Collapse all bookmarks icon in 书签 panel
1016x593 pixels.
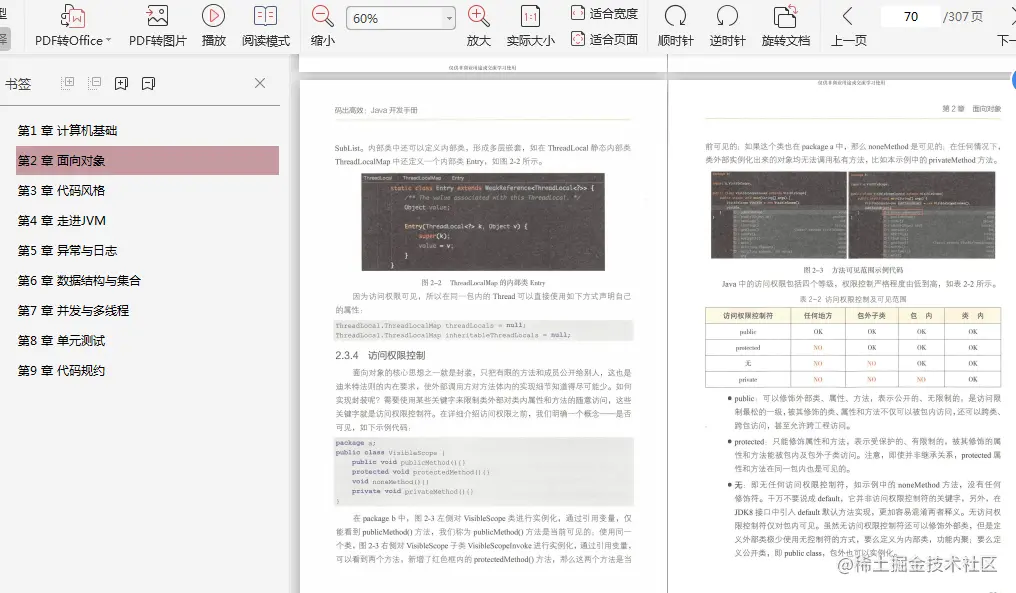95,83
